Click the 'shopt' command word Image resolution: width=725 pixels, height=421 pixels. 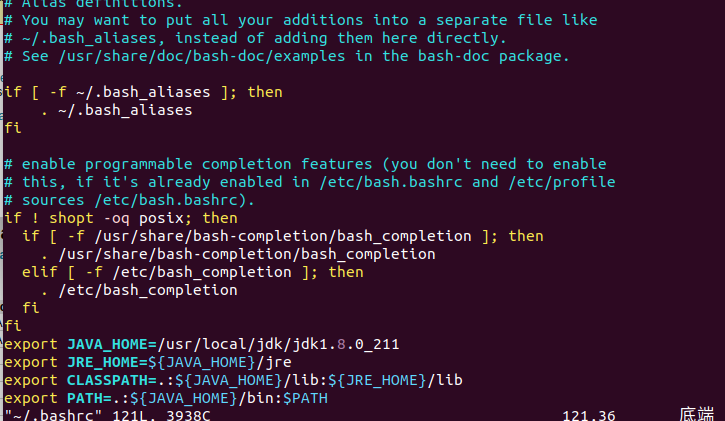[71, 218]
